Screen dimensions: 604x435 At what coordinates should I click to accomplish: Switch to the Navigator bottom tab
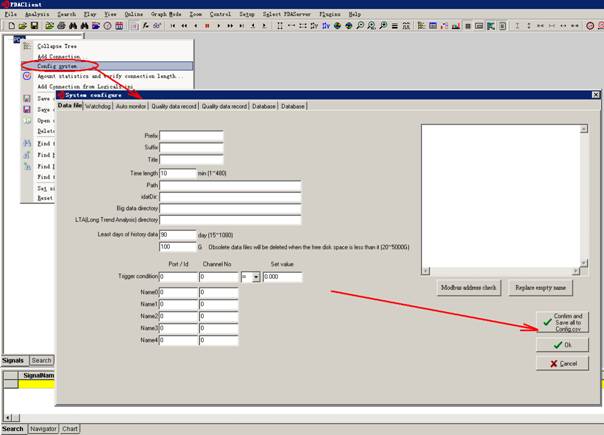tap(43, 428)
